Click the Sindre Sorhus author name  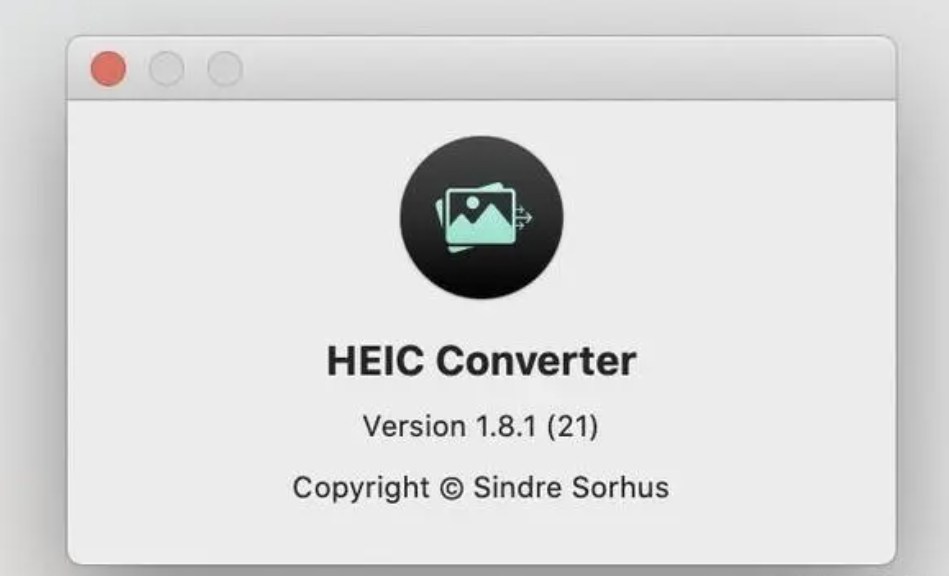[571, 488]
